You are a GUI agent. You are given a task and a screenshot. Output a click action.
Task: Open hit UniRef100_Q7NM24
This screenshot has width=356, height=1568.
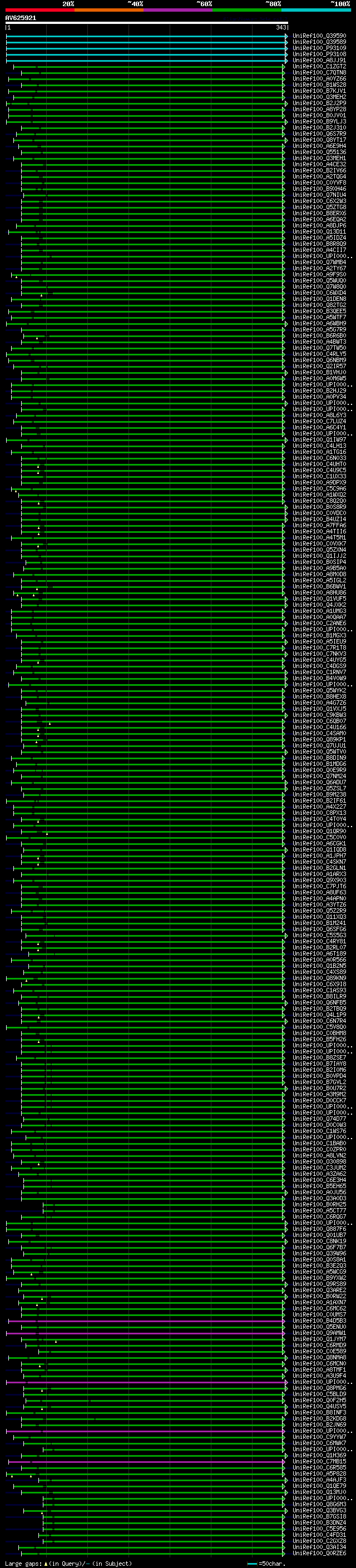[319, 776]
